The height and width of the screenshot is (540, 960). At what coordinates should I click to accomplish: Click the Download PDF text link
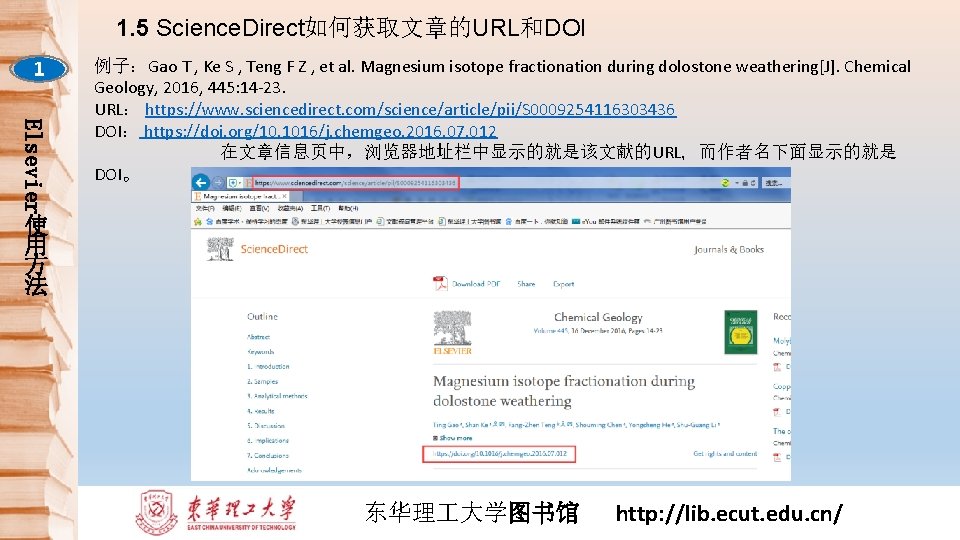point(476,284)
